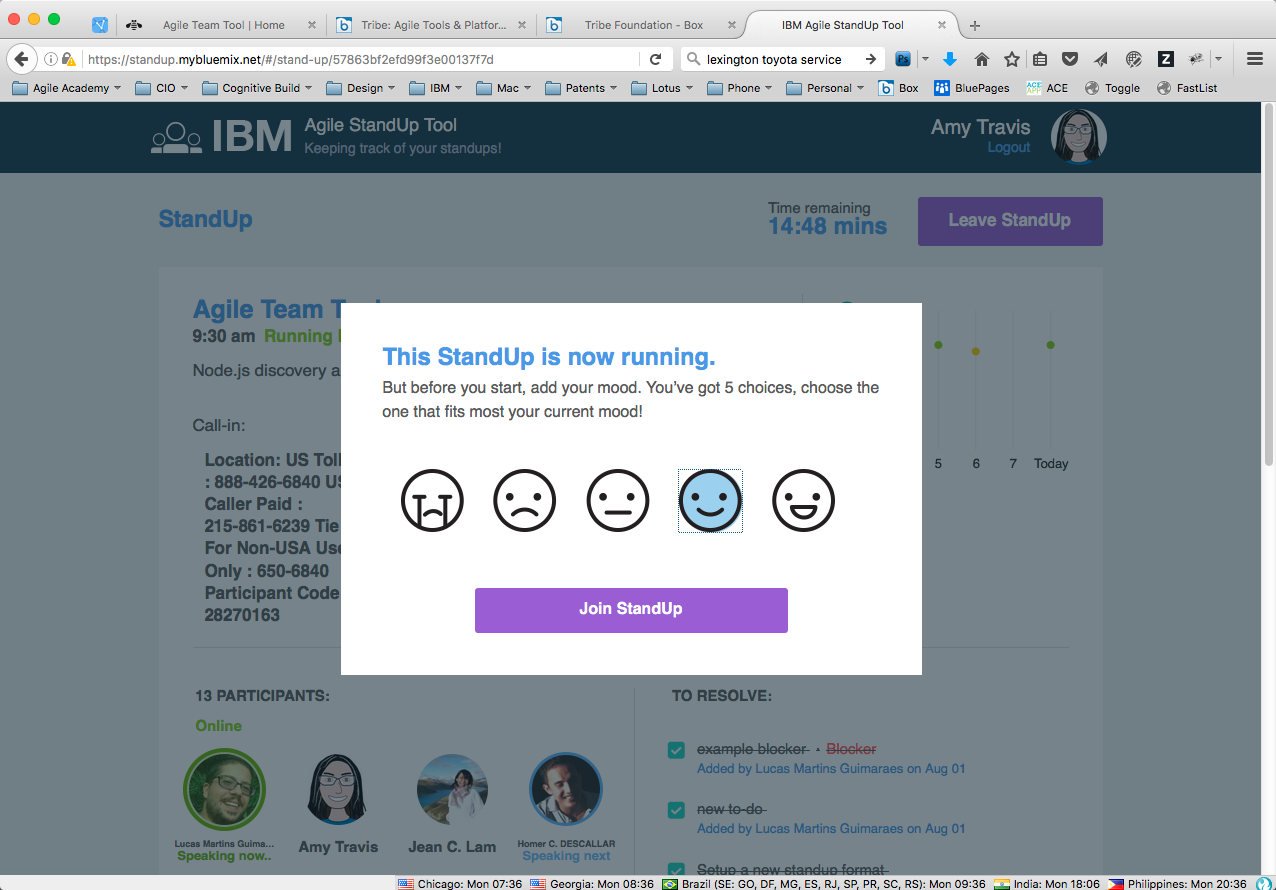This screenshot has width=1276, height=890.
Task: Click the Philippines world clock in status bar
Action: pos(1180,883)
